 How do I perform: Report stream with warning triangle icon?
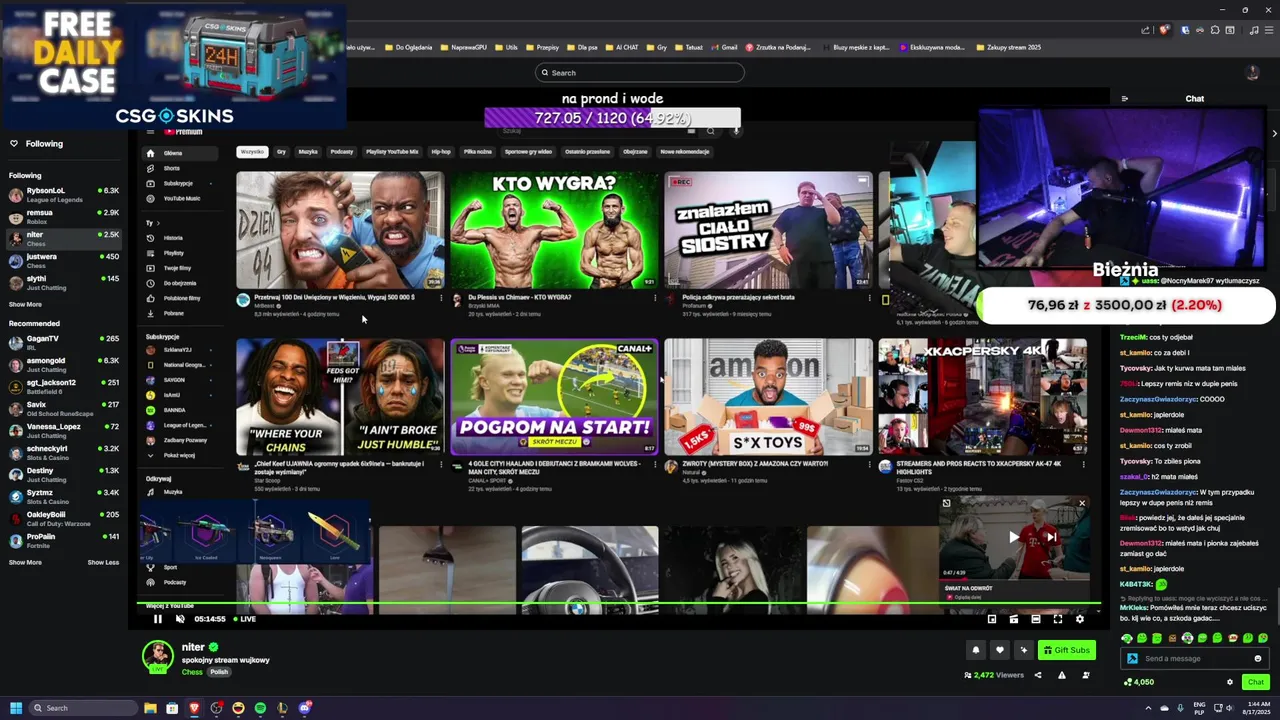pos(1062,676)
